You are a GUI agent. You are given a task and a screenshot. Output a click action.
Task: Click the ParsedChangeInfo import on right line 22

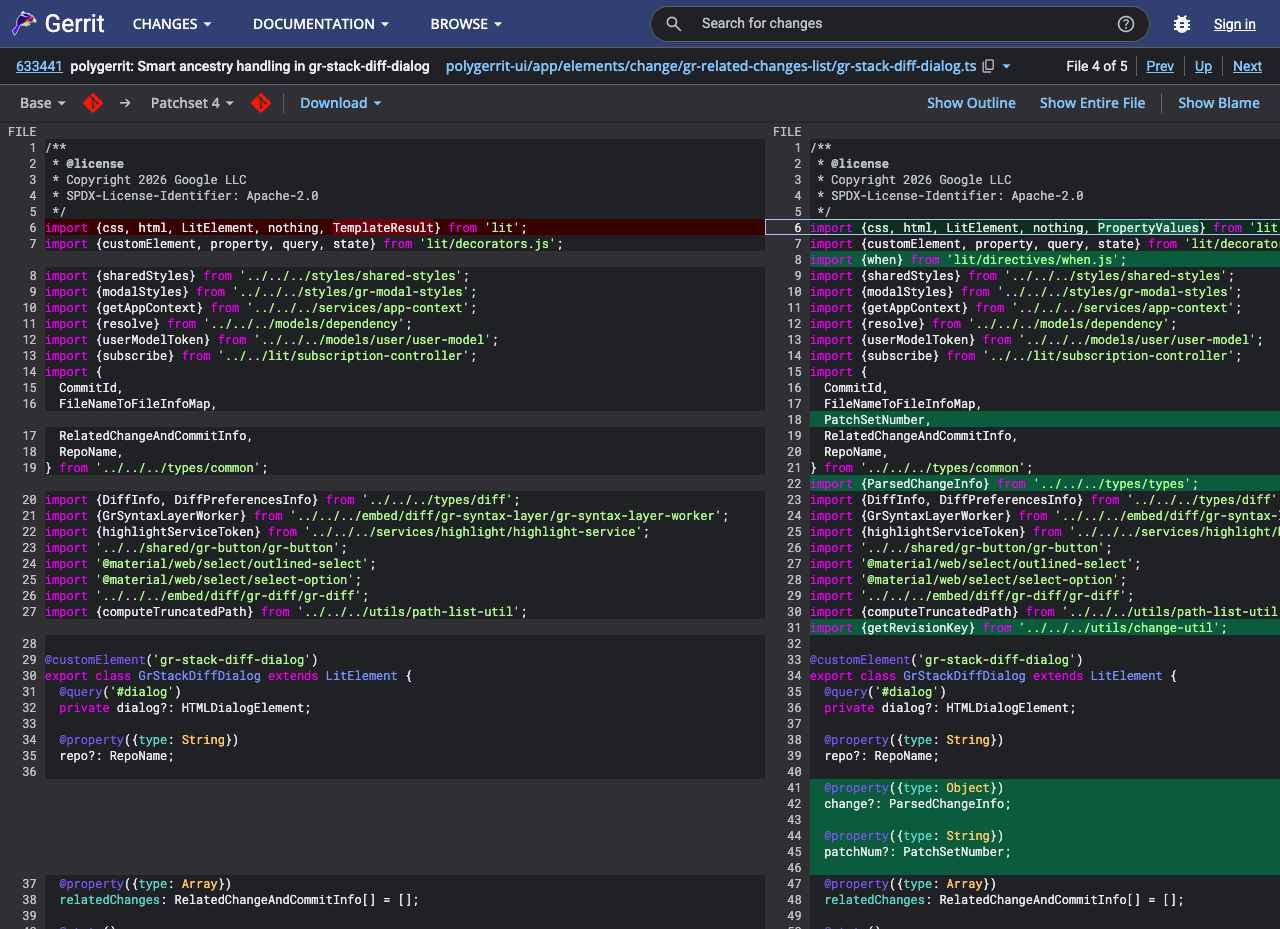tap(1004, 484)
